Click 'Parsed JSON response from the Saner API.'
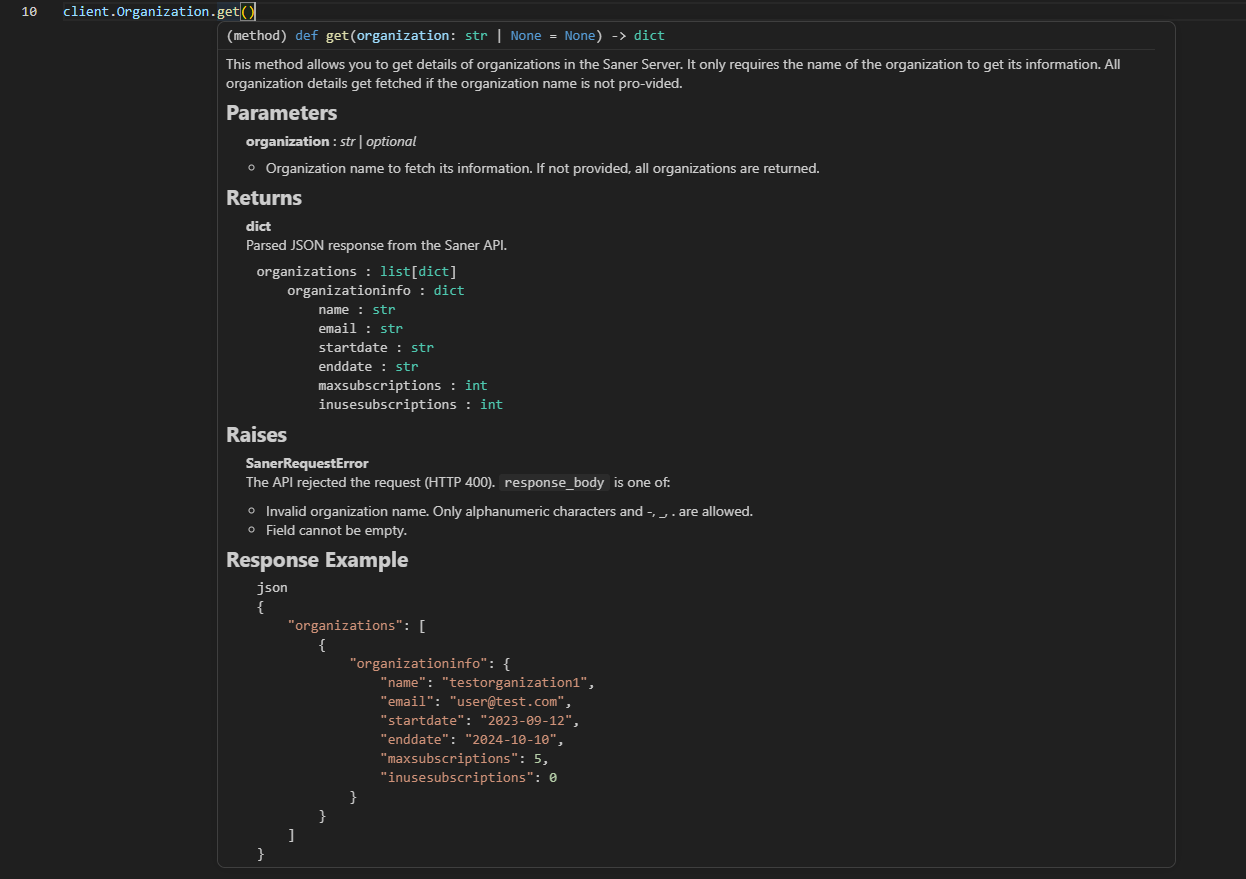Image resolution: width=1246 pixels, height=879 pixels. pos(377,244)
